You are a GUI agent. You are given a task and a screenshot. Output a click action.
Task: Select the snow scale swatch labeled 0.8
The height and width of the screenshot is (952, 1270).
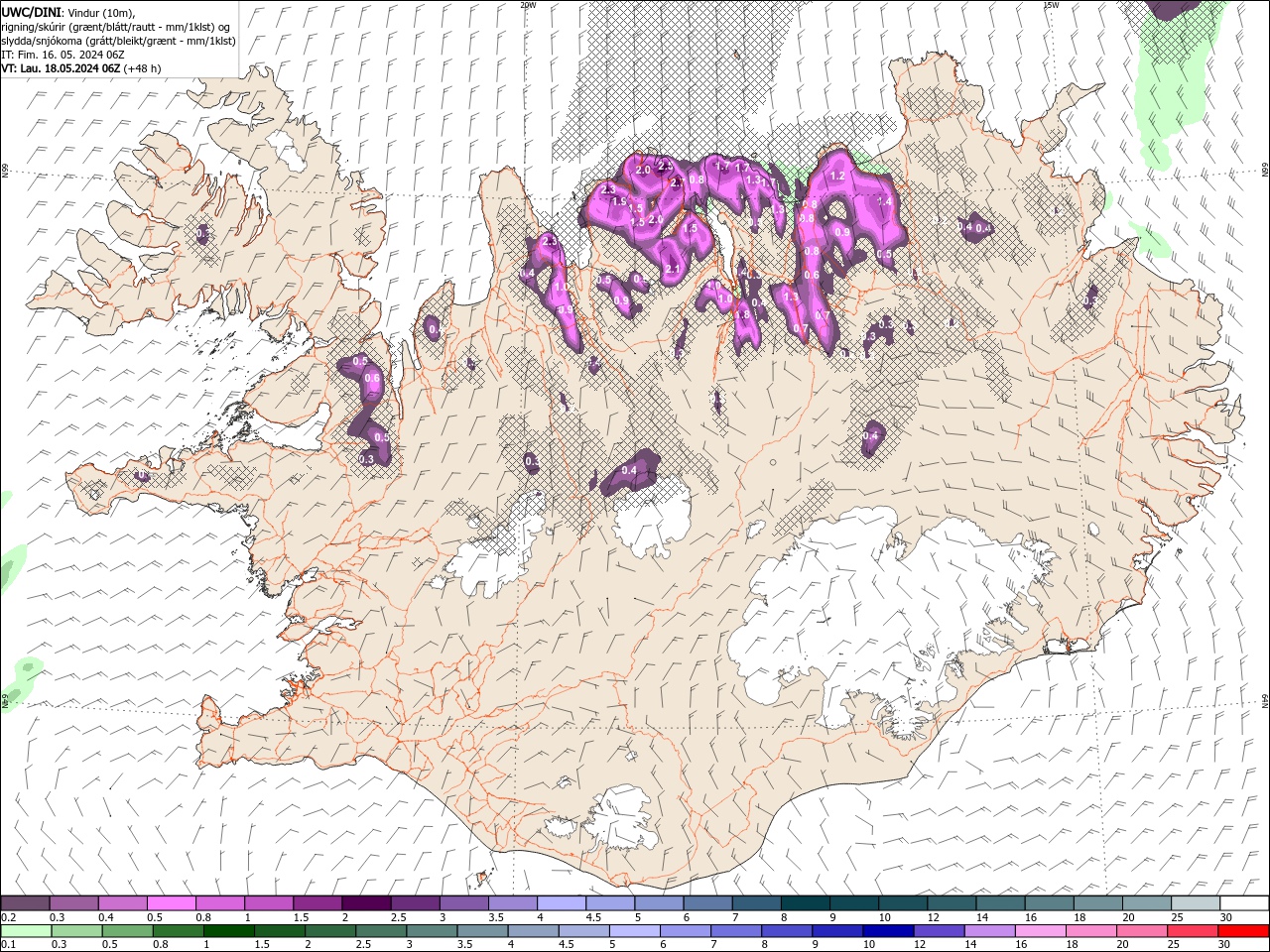(x=220, y=903)
